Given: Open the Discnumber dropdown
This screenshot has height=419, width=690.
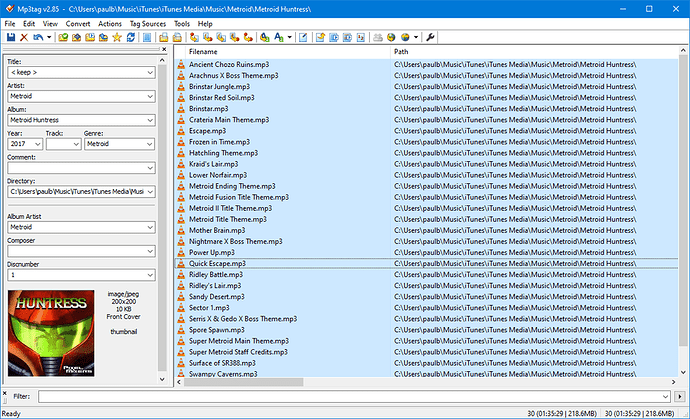Looking at the screenshot, I should pyautogui.click(x=150, y=274).
